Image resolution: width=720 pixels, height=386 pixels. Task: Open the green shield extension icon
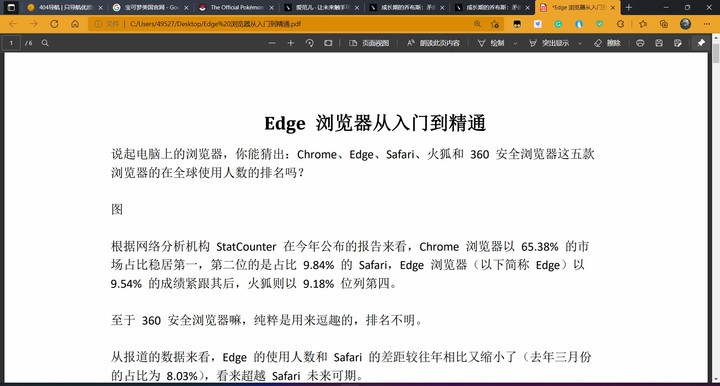coord(600,24)
